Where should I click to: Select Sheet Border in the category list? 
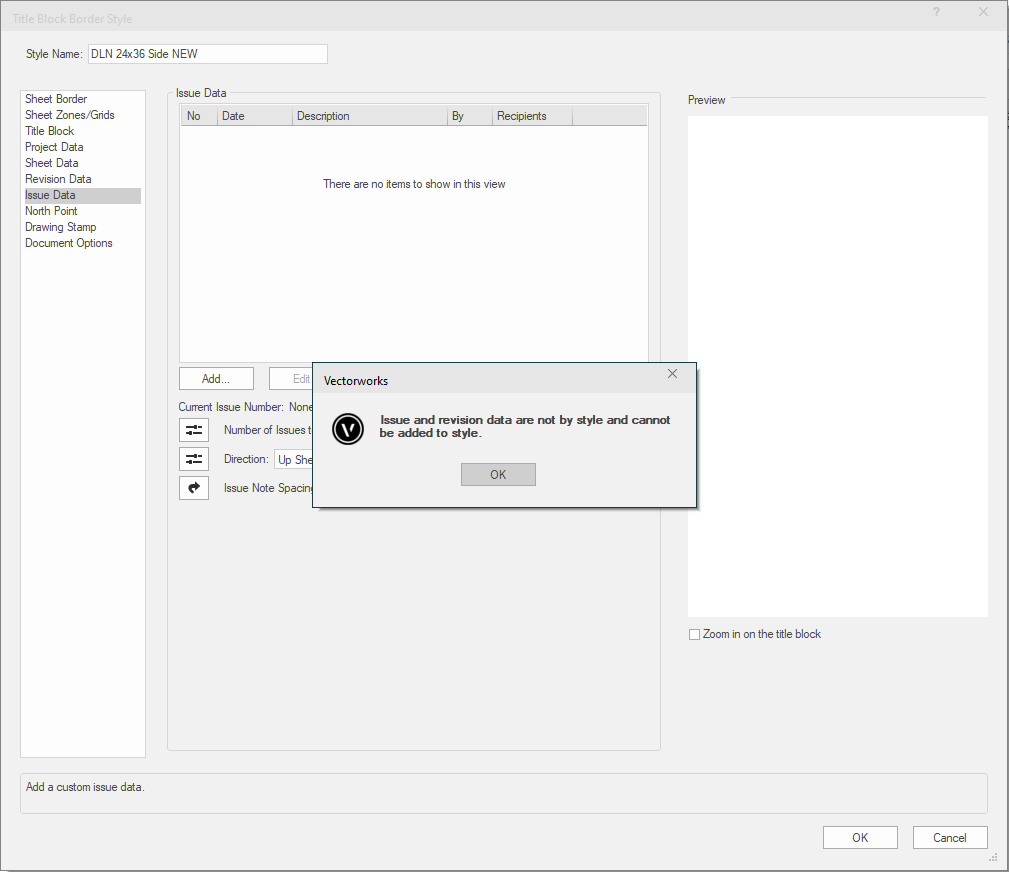(55, 98)
